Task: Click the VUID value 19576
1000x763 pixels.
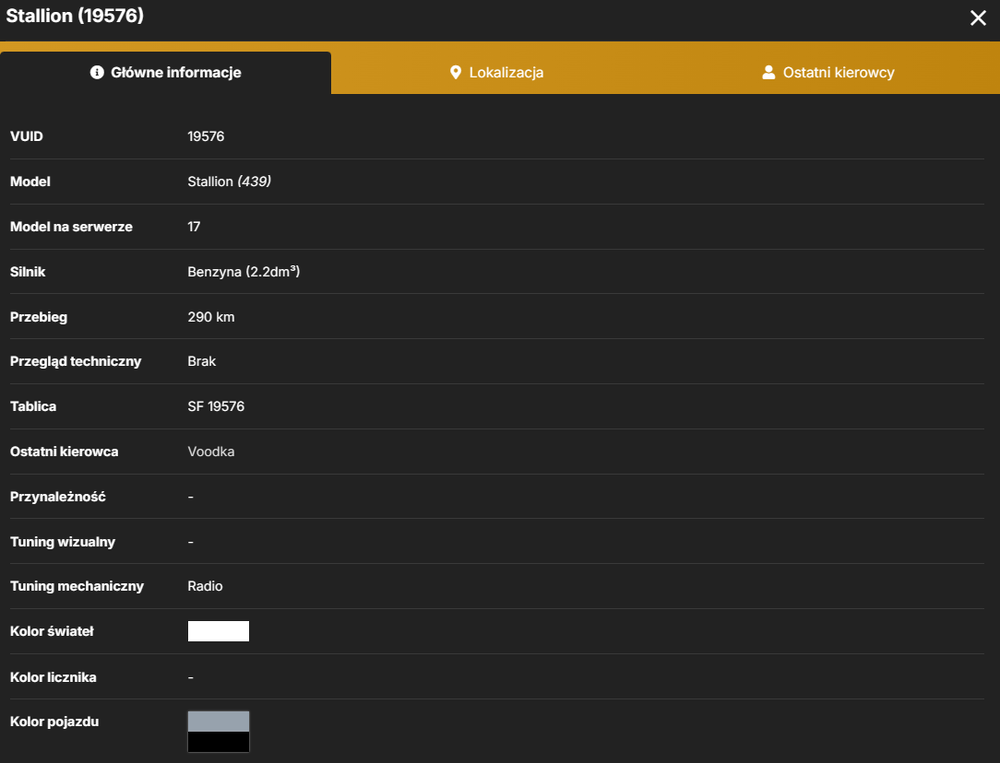Action: pyautogui.click(x=206, y=137)
